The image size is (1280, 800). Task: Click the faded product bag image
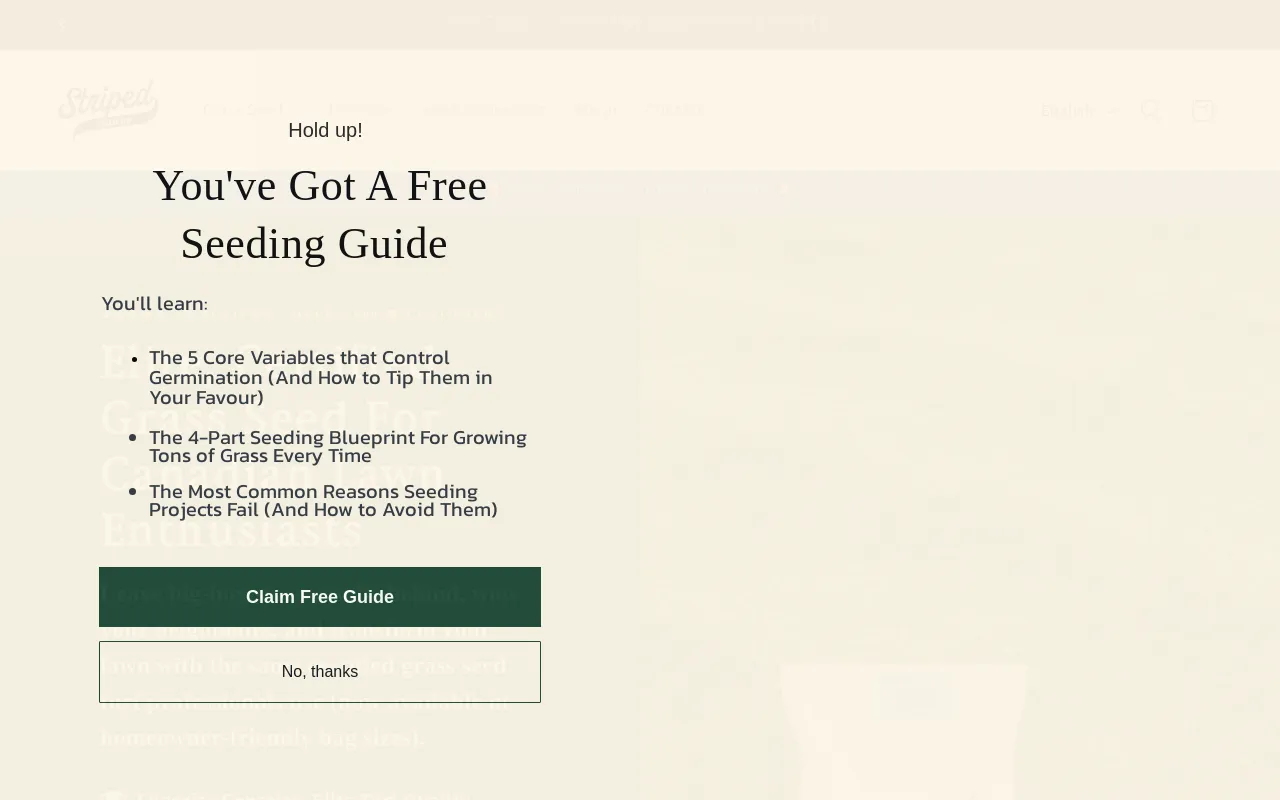click(x=903, y=730)
